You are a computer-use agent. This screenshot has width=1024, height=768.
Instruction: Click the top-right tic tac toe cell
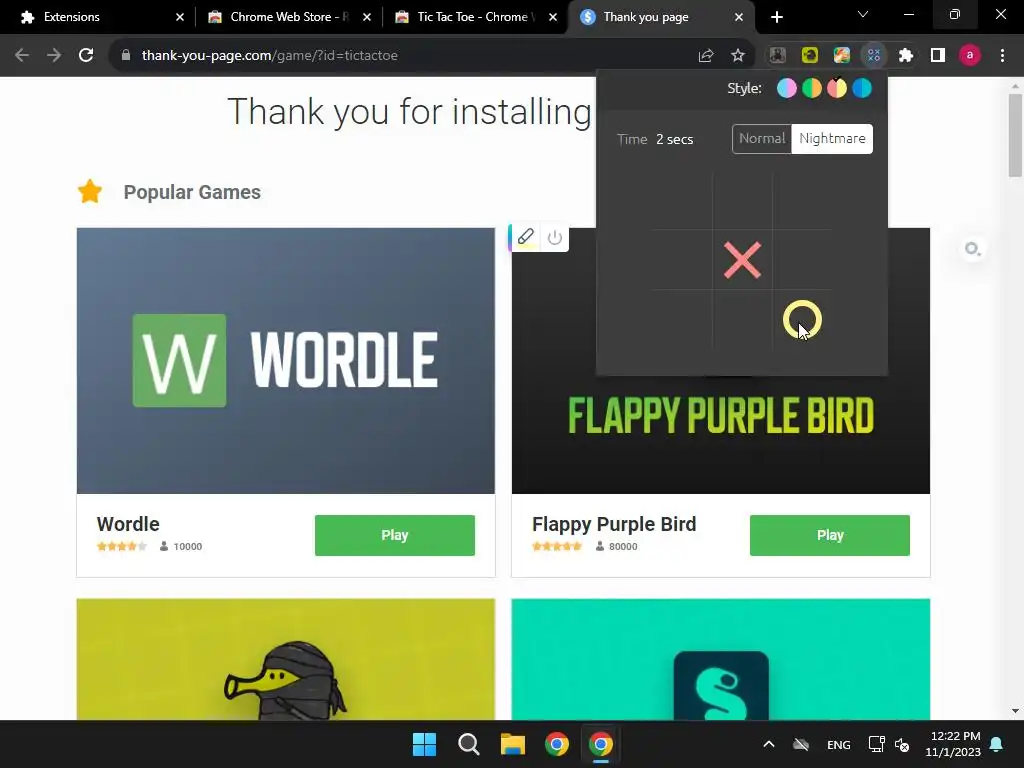coord(803,200)
